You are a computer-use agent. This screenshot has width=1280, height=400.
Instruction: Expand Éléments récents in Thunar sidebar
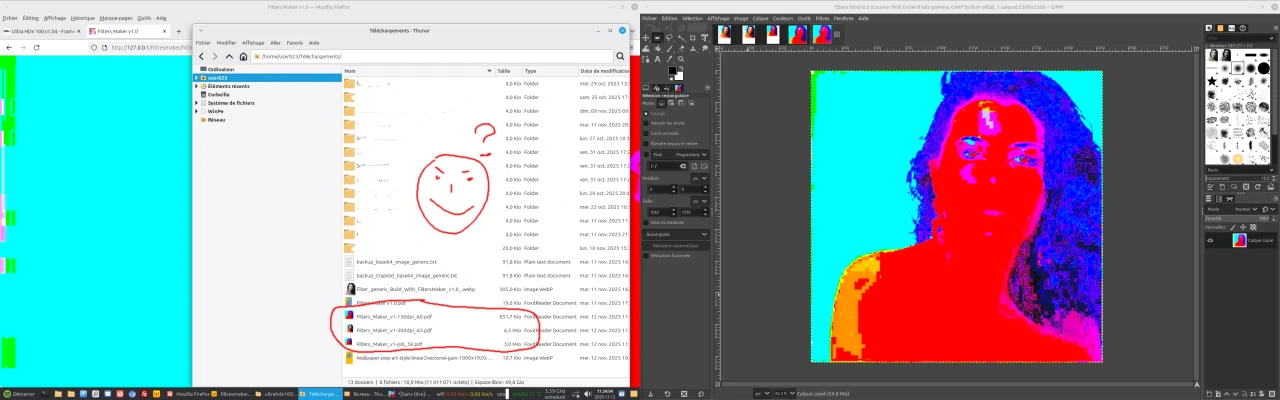[x=197, y=86]
